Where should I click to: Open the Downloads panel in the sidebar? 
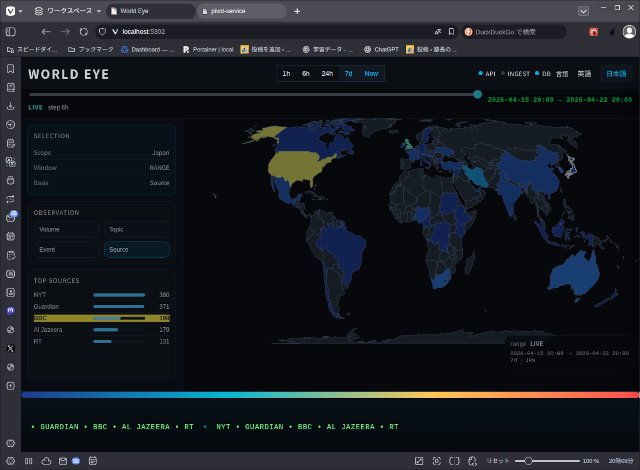[10, 106]
